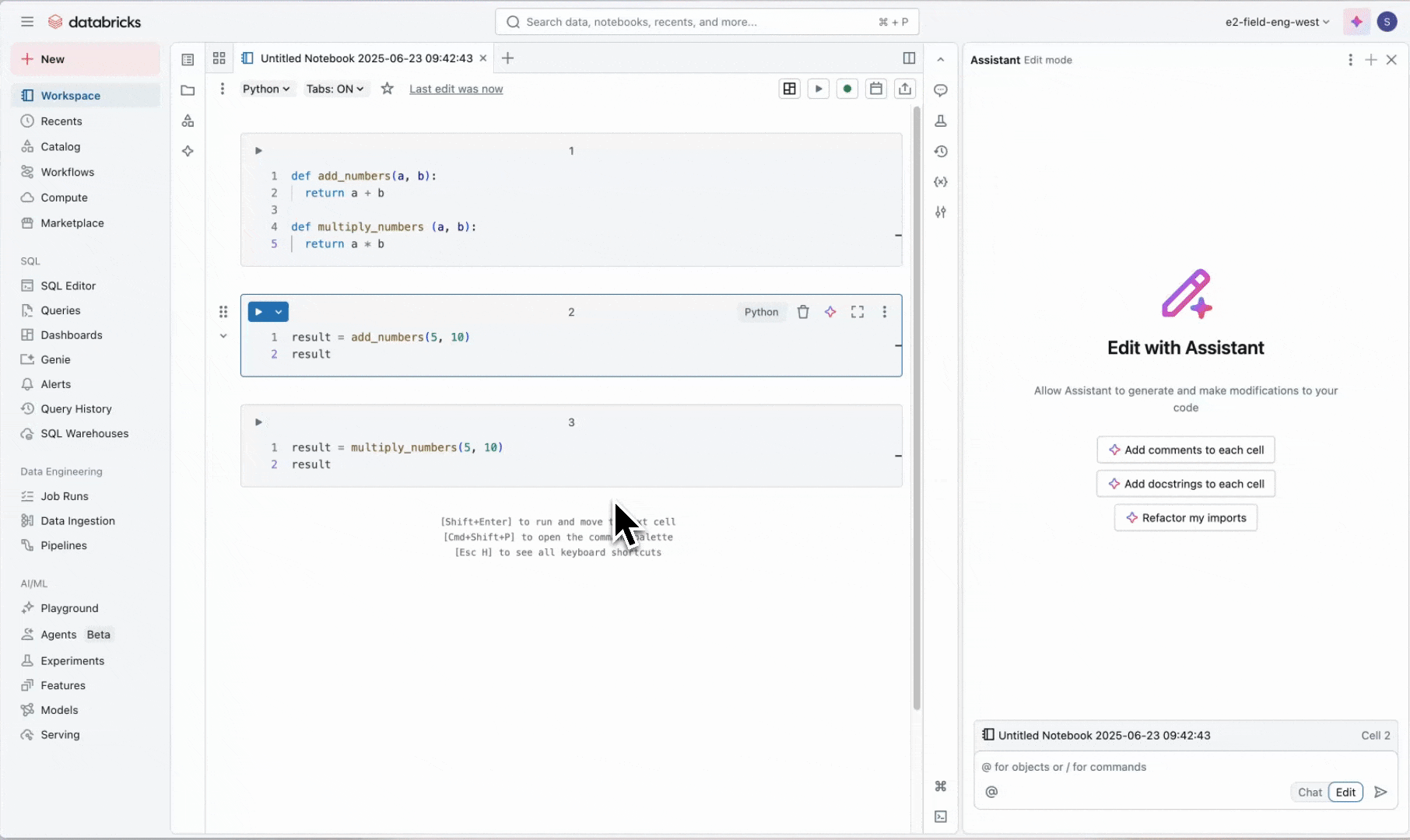Open run options dropdown arrow in cell 2

pyautogui.click(x=279, y=312)
